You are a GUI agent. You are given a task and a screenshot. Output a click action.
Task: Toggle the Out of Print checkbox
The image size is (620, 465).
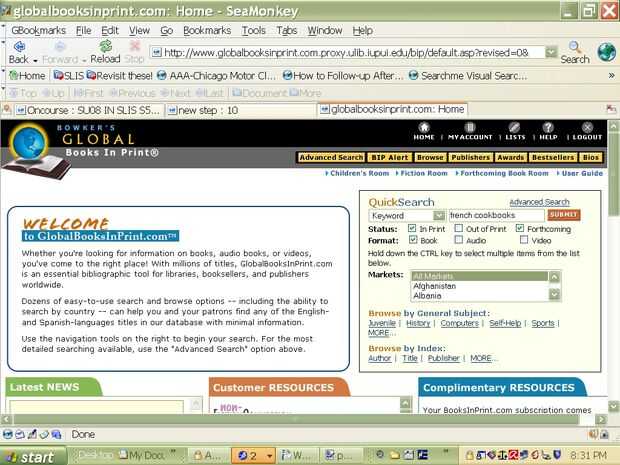click(458, 228)
